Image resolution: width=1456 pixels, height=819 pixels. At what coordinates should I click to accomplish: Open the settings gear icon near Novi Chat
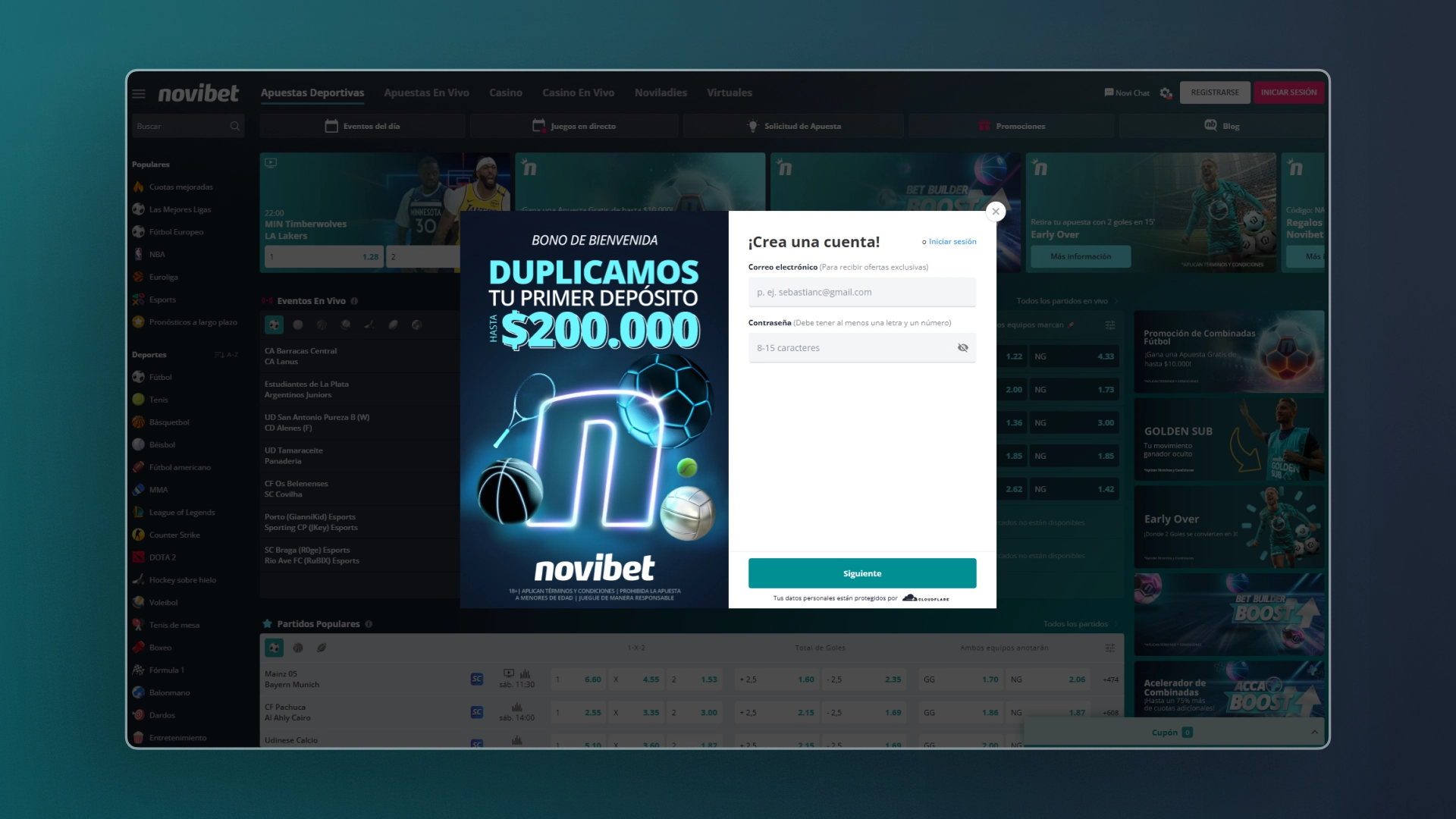(x=1166, y=93)
